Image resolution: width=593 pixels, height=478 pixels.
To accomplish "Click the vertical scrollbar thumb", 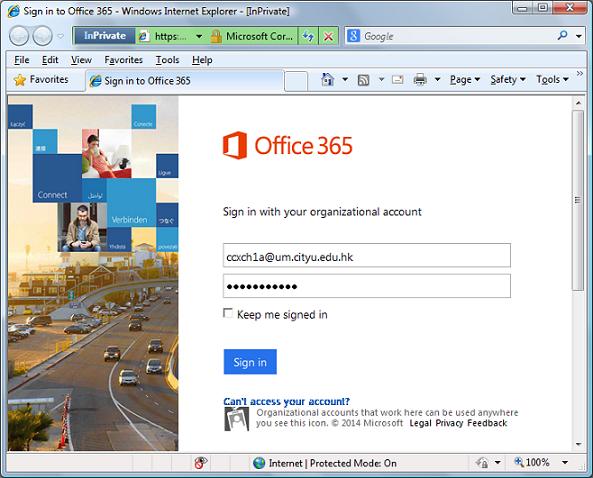I will click(x=578, y=200).
